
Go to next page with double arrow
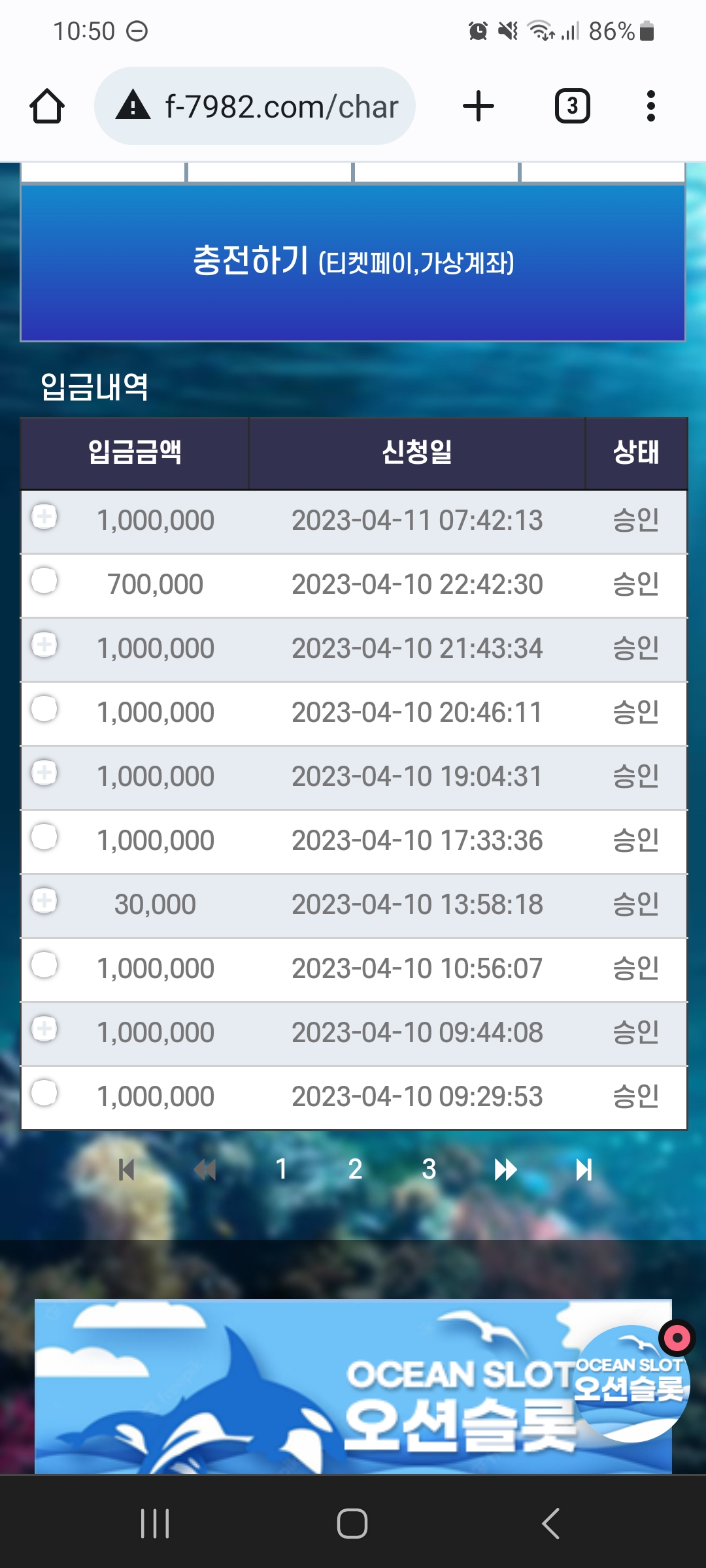pyautogui.click(x=505, y=1169)
